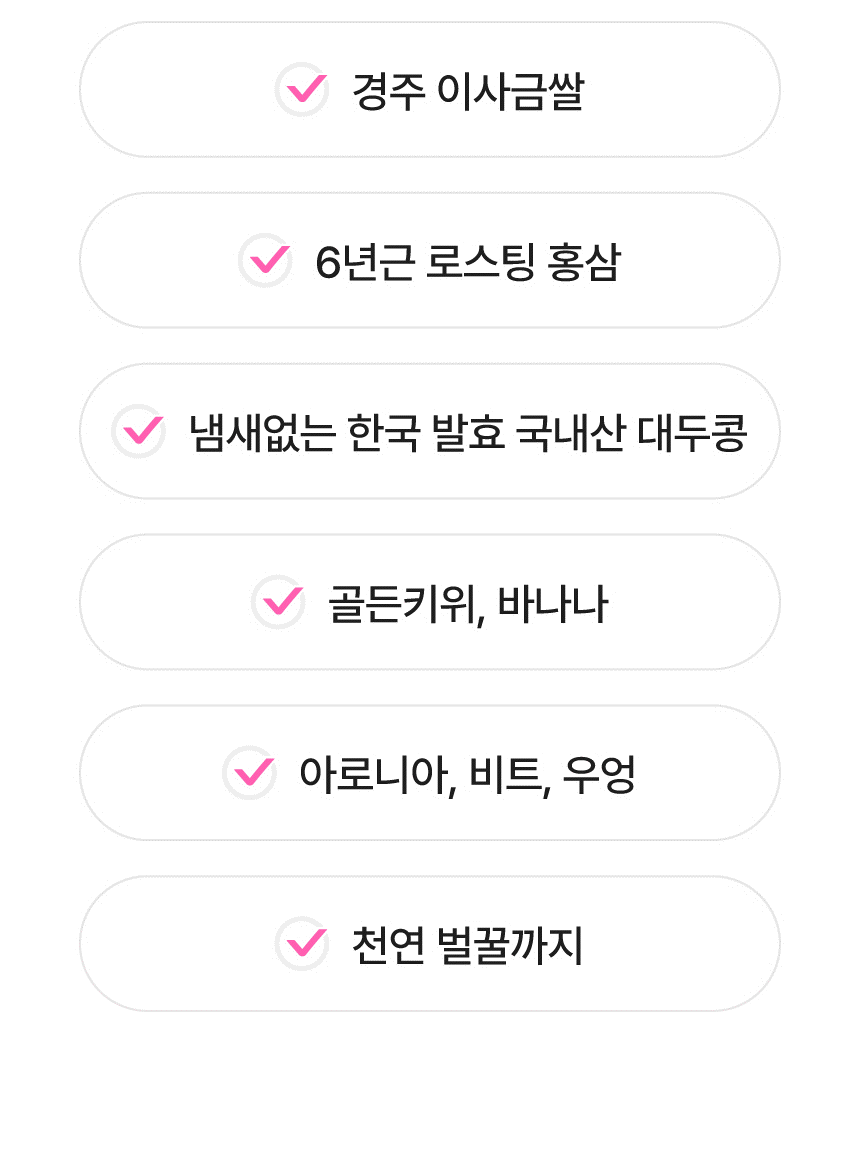Toggle the check icon for 냄새없는 한국 발효
The image size is (860, 1149).
click(139, 432)
